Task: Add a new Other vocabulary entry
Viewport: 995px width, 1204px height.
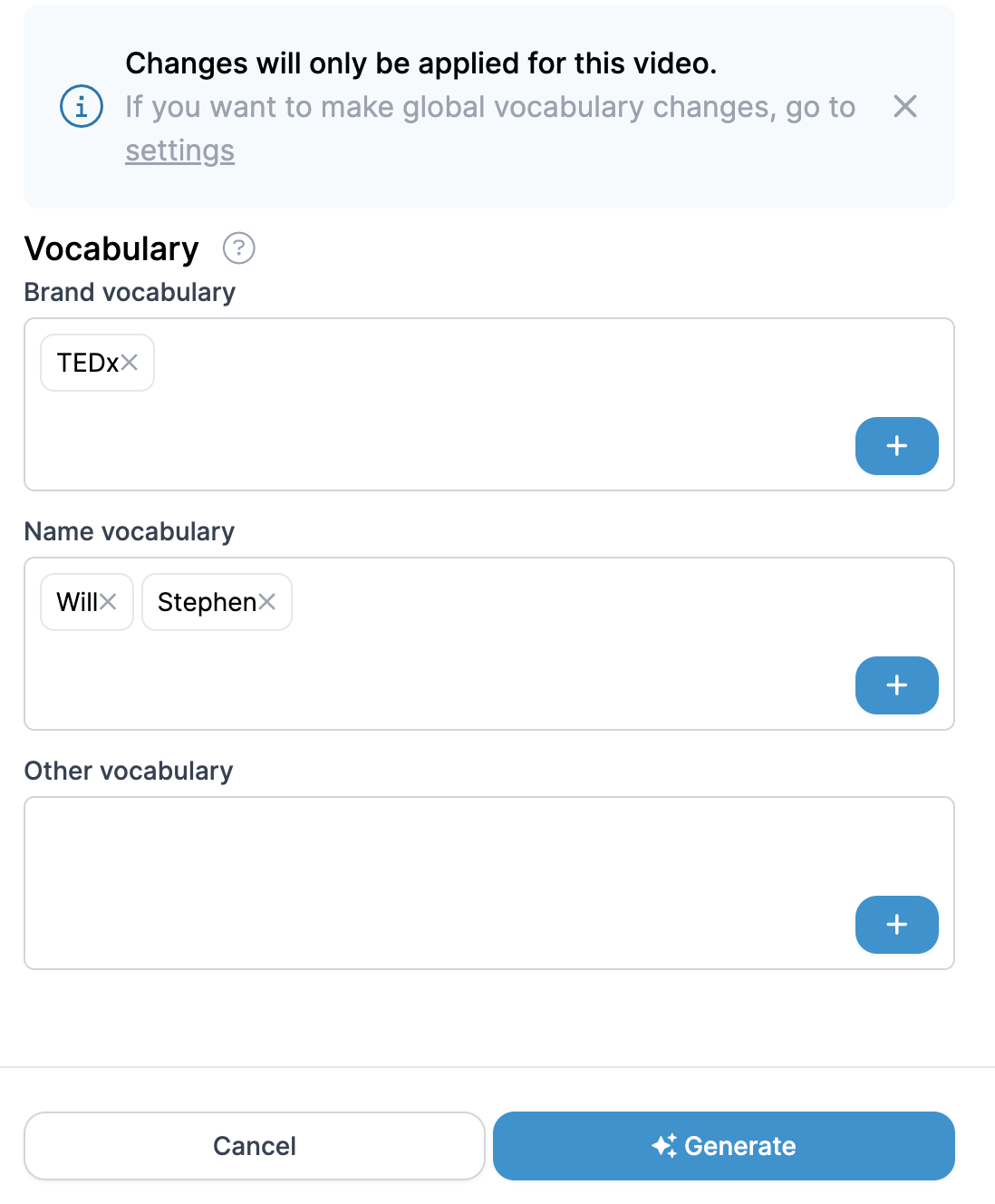Action: [x=896, y=925]
